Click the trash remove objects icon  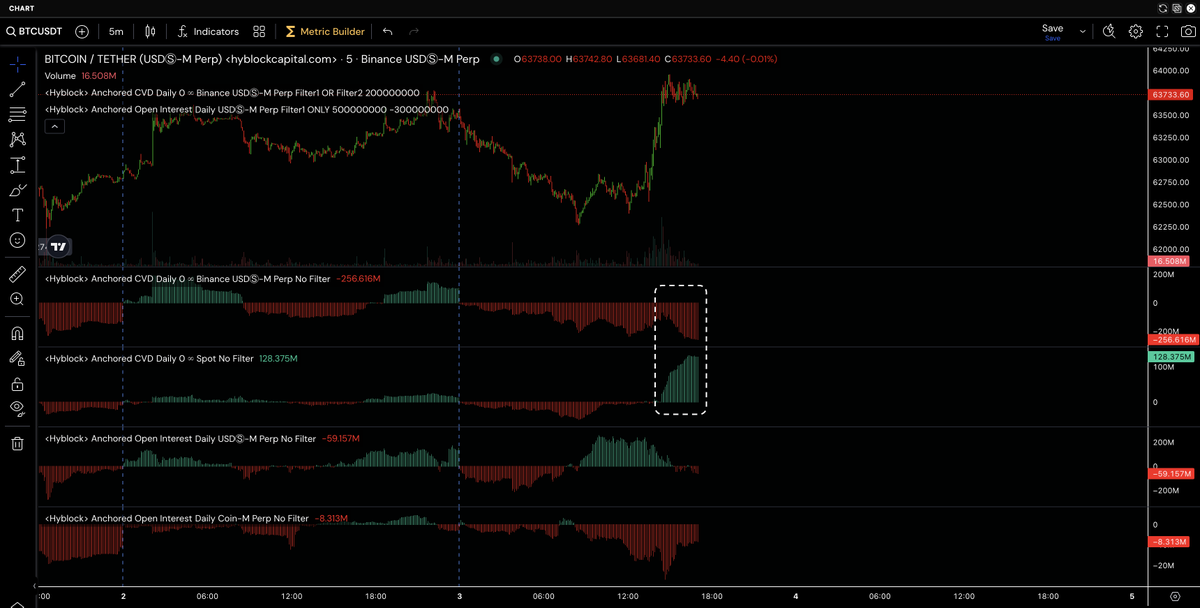[17, 443]
